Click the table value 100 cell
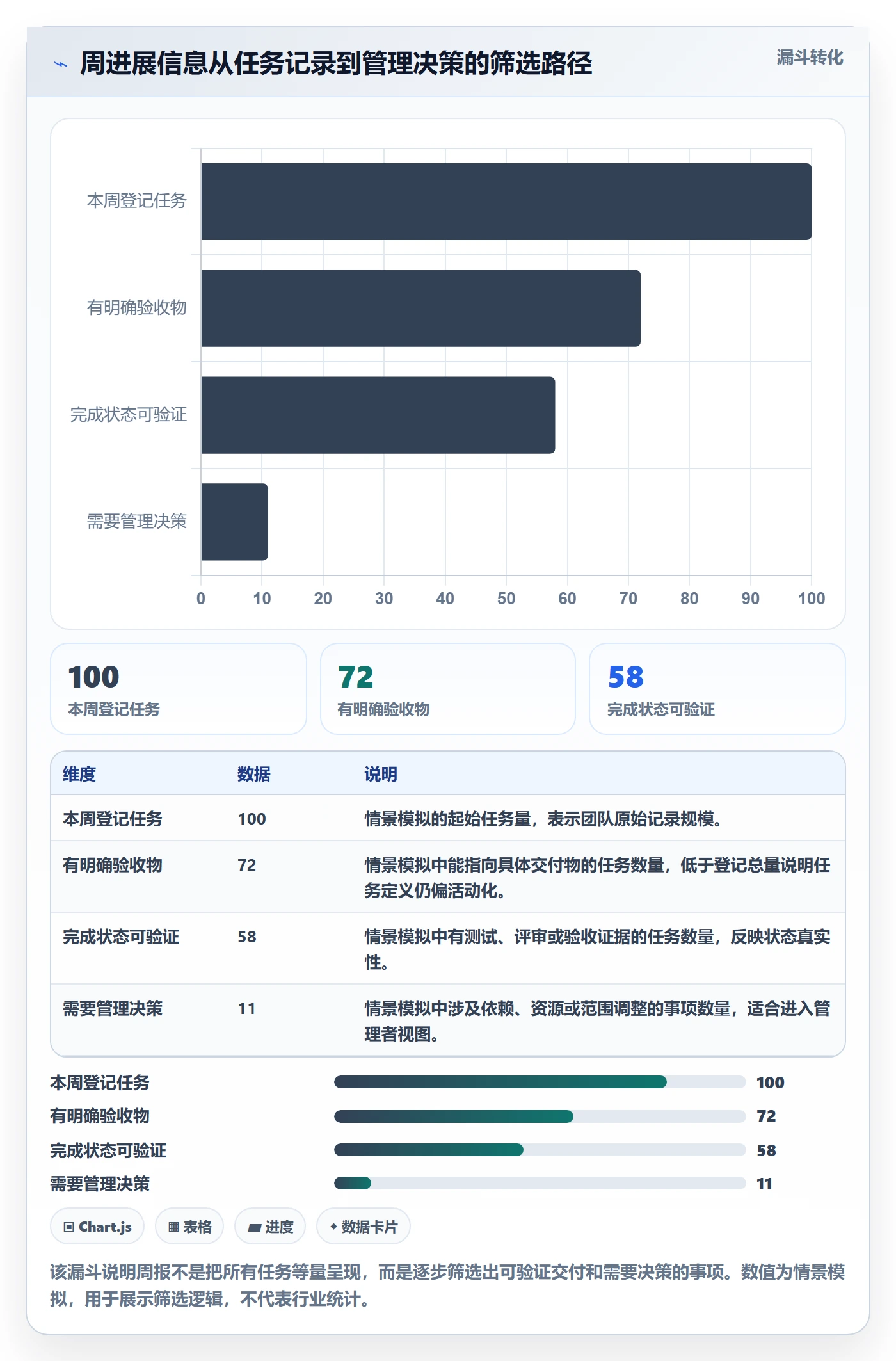Image resolution: width=896 pixels, height=1361 pixels. point(252,819)
